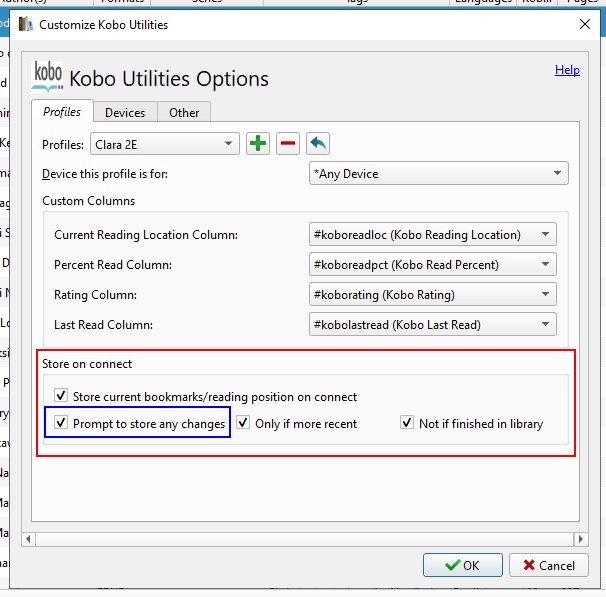This screenshot has height=597, width=606.
Task: Click the blue rename profile arrow icon
Action: [x=318, y=144]
